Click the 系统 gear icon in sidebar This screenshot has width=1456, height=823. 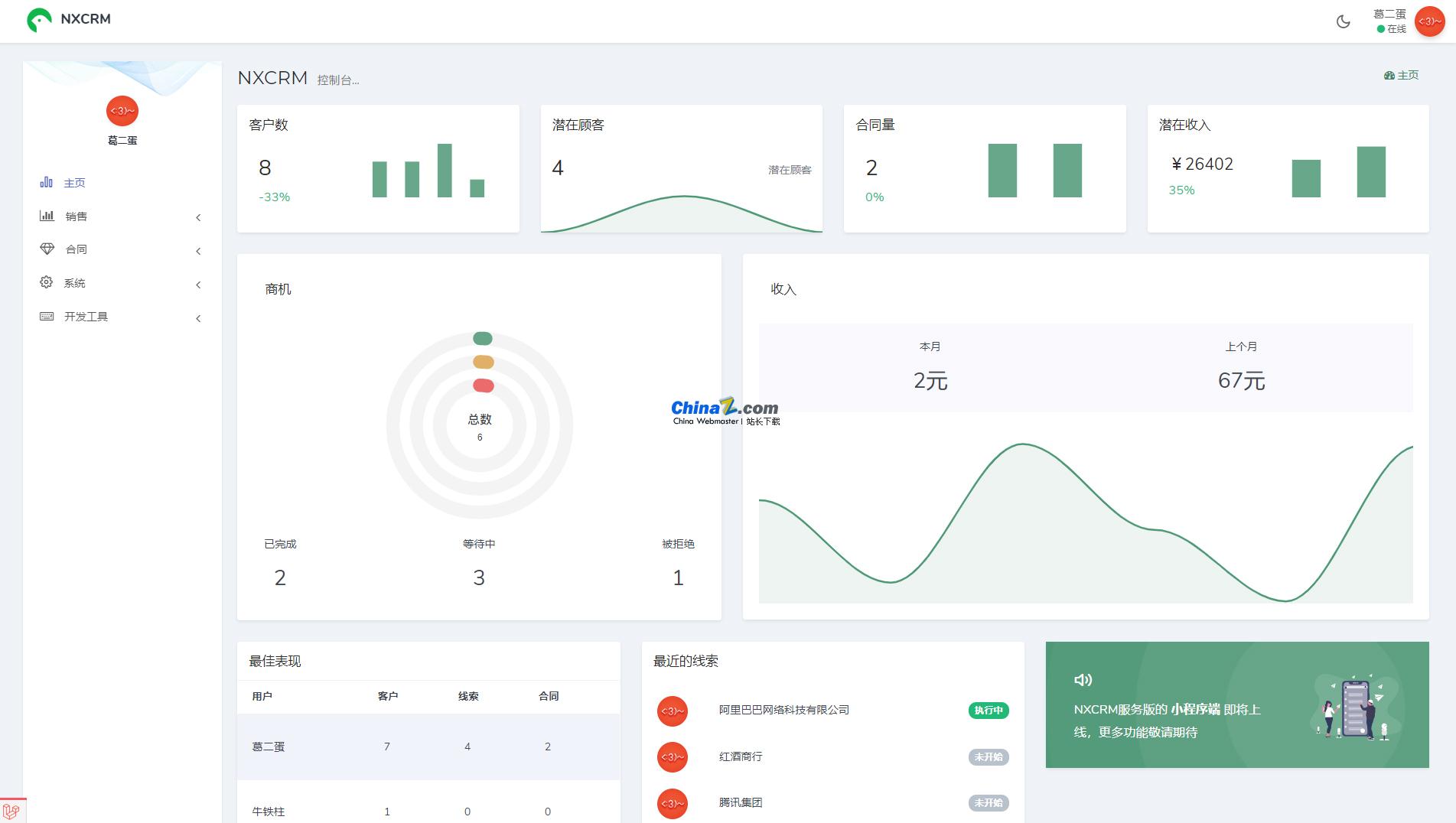47,282
